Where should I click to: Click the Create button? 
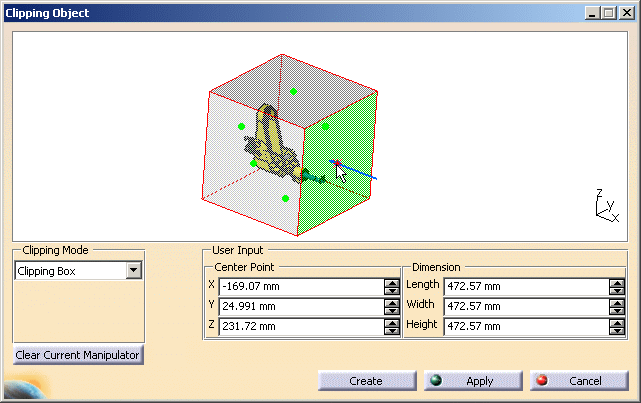(366, 381)
